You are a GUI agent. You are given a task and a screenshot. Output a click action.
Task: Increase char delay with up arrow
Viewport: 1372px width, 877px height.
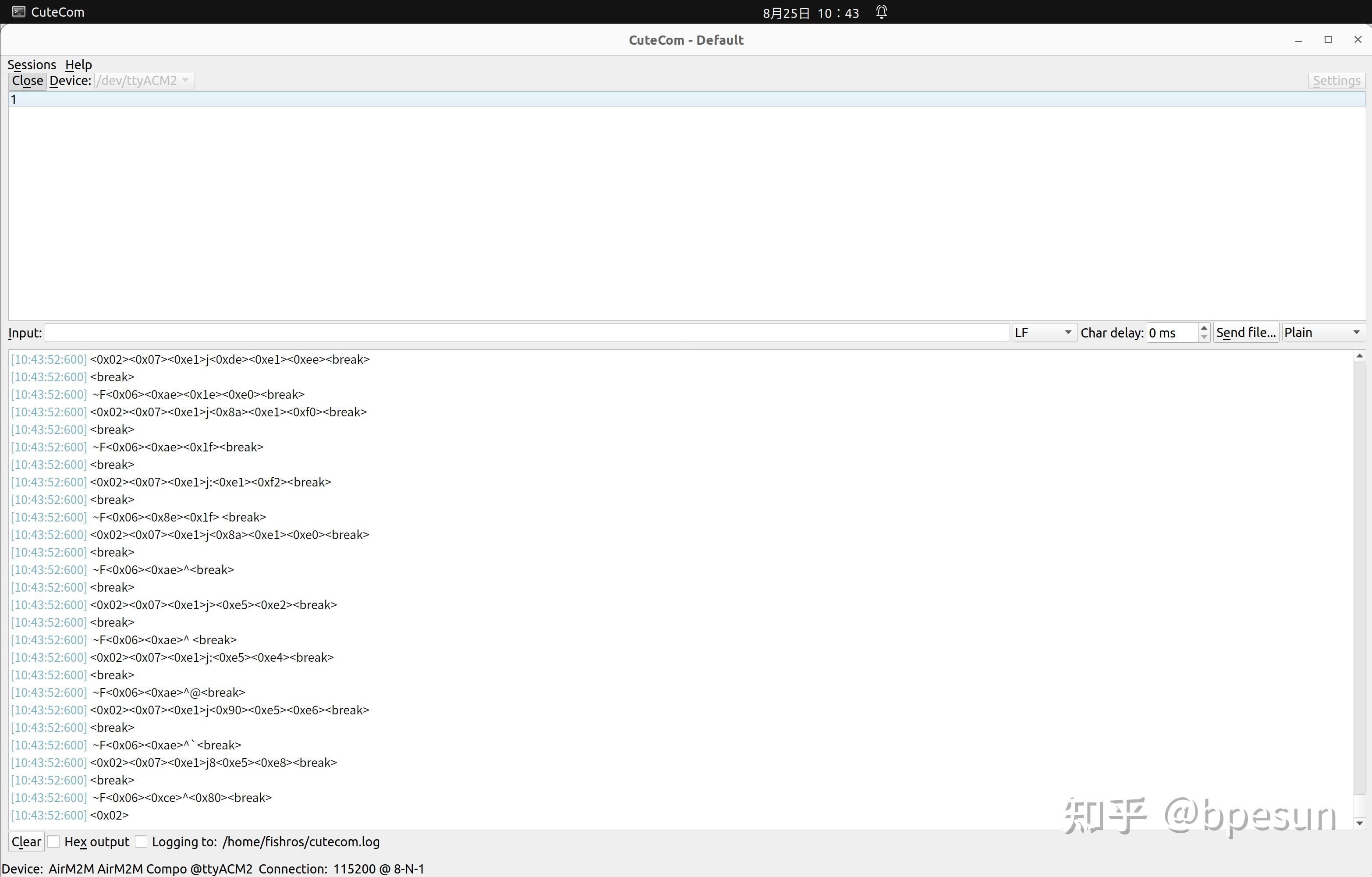[x=1203, y=328]
